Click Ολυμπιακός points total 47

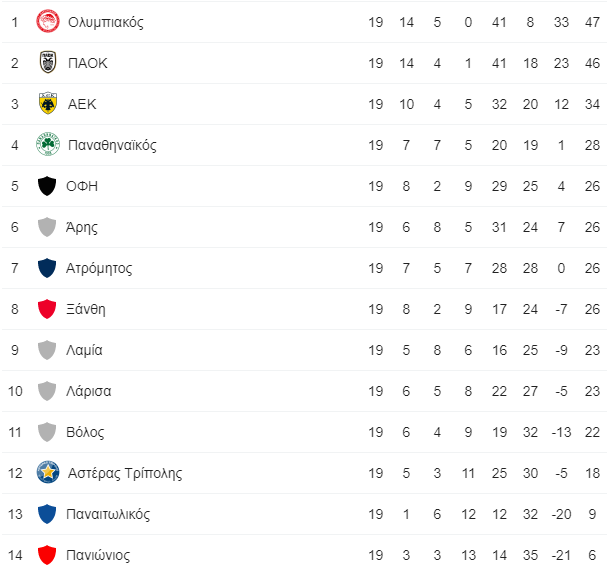592,22
